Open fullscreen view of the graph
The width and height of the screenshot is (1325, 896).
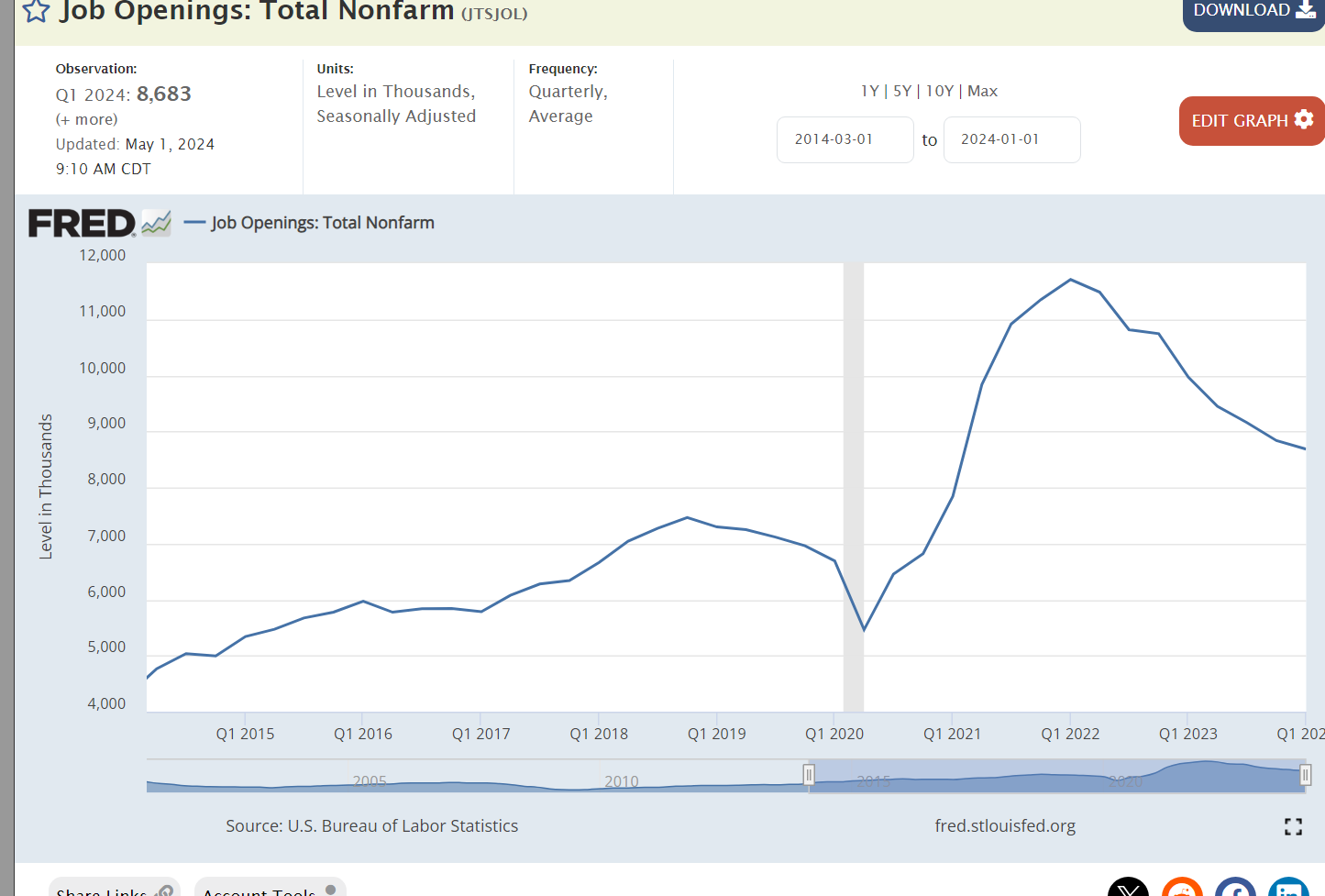[x=1293, y=826]
